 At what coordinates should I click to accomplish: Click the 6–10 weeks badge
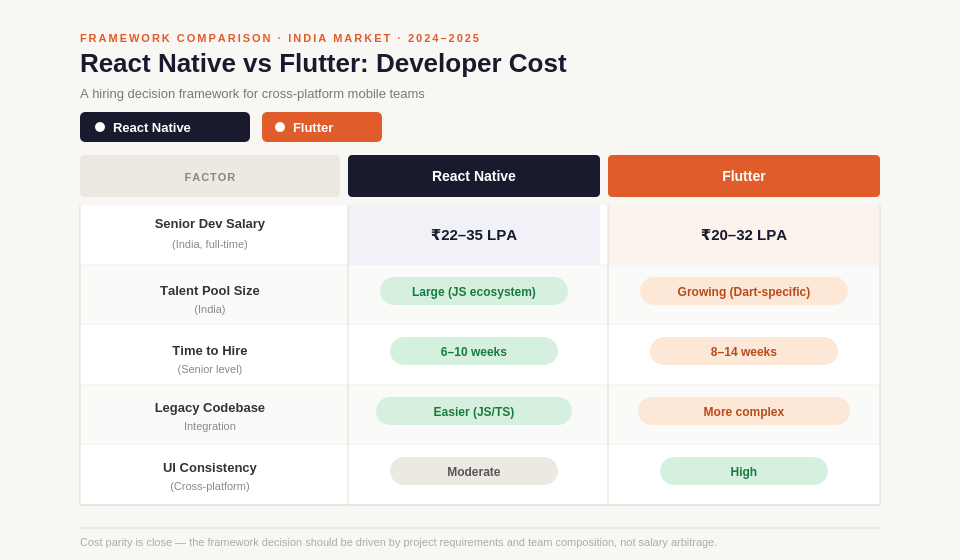coord(474,351)
